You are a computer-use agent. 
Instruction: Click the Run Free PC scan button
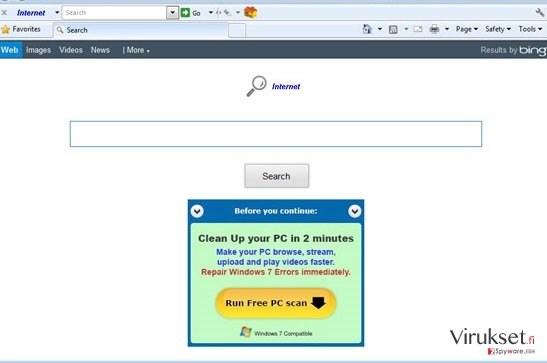click(x=276, y=303)
